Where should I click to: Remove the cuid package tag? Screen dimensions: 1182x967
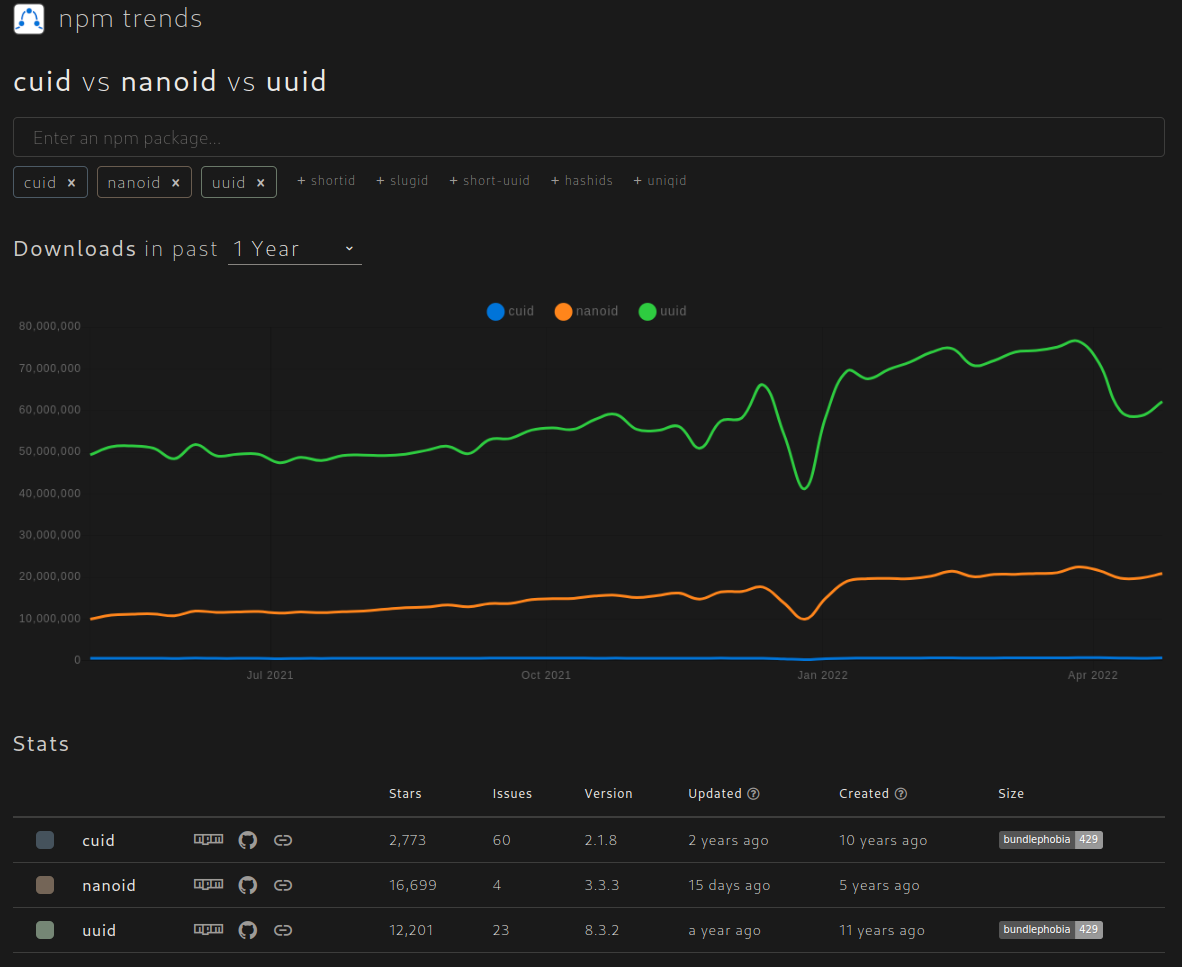tap(72, 182)
